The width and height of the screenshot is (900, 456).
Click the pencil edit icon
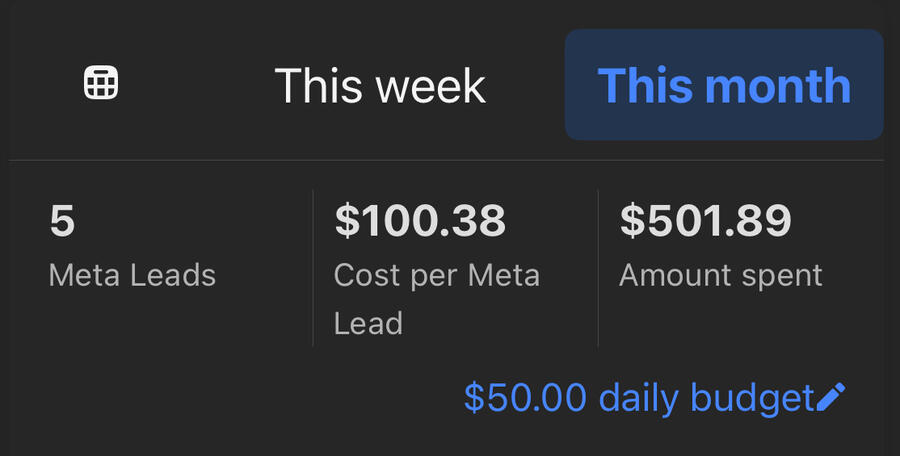[x=831, y=397]
